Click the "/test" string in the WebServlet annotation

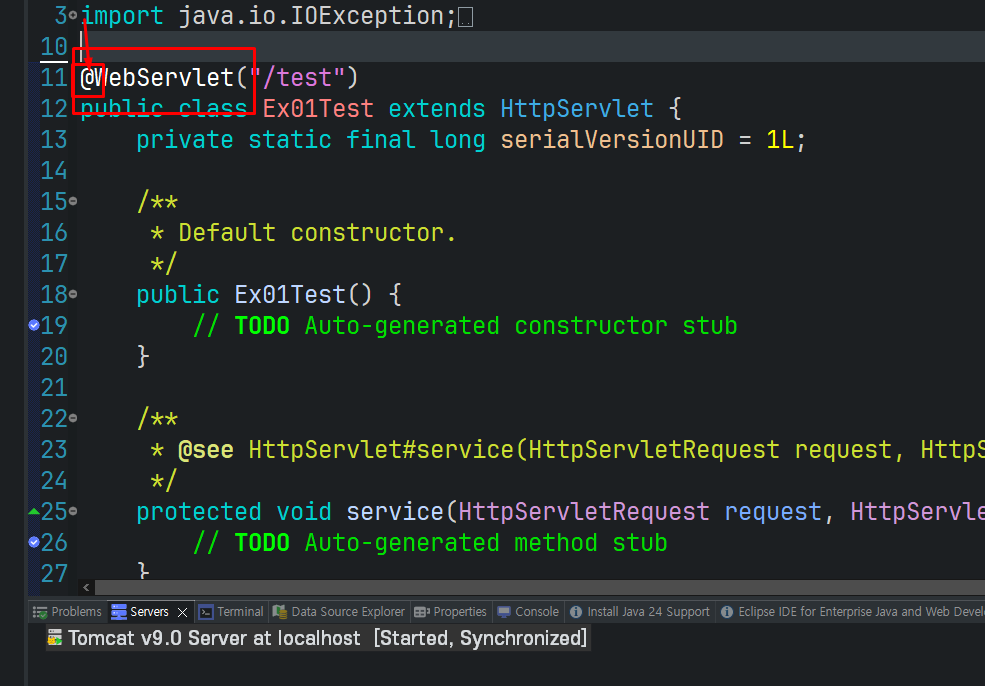(297, 77)
